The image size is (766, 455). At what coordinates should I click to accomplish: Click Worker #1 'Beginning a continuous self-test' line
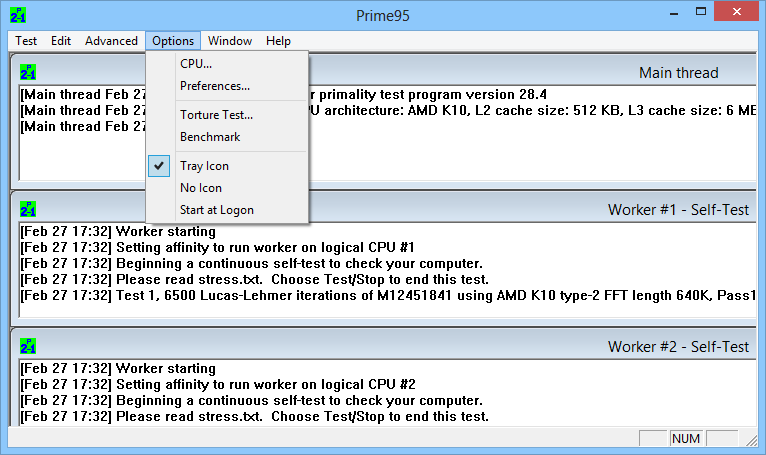tap(251, 264)
